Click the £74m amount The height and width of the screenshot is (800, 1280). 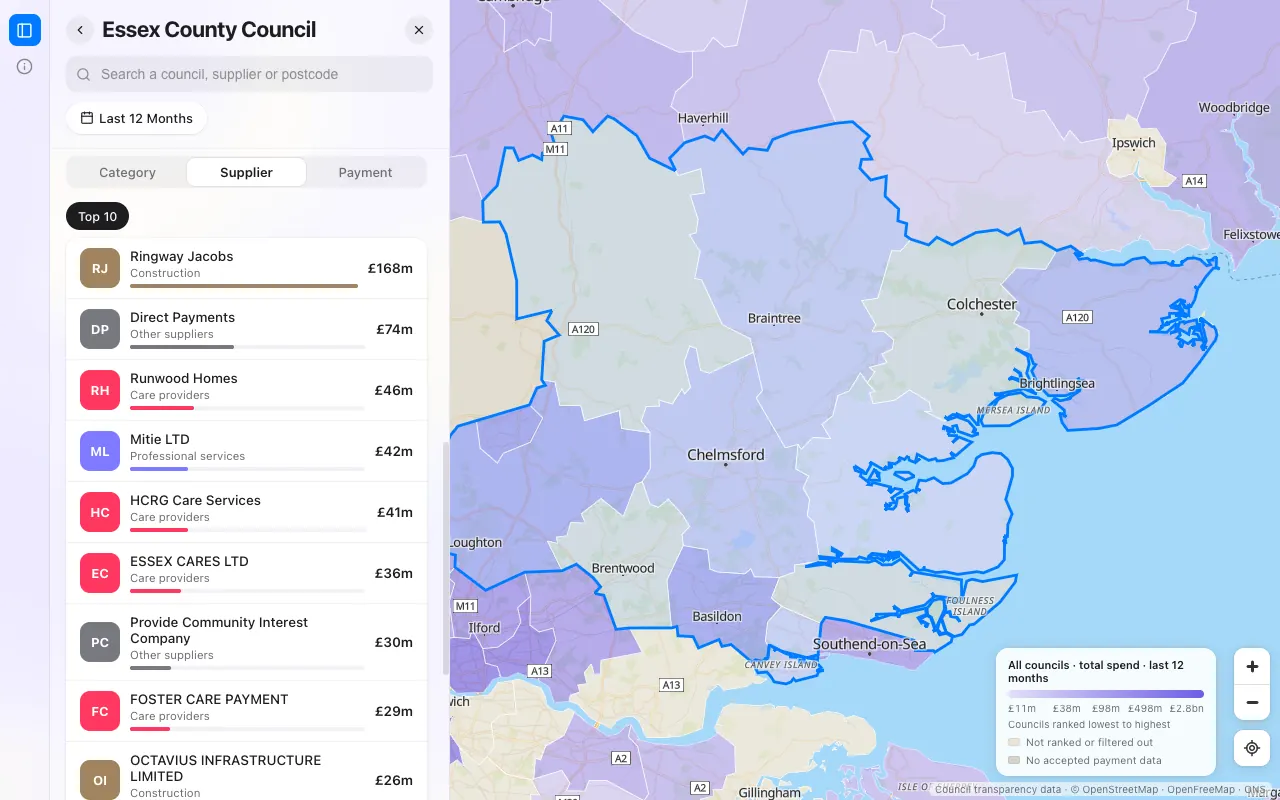(394, 329)
